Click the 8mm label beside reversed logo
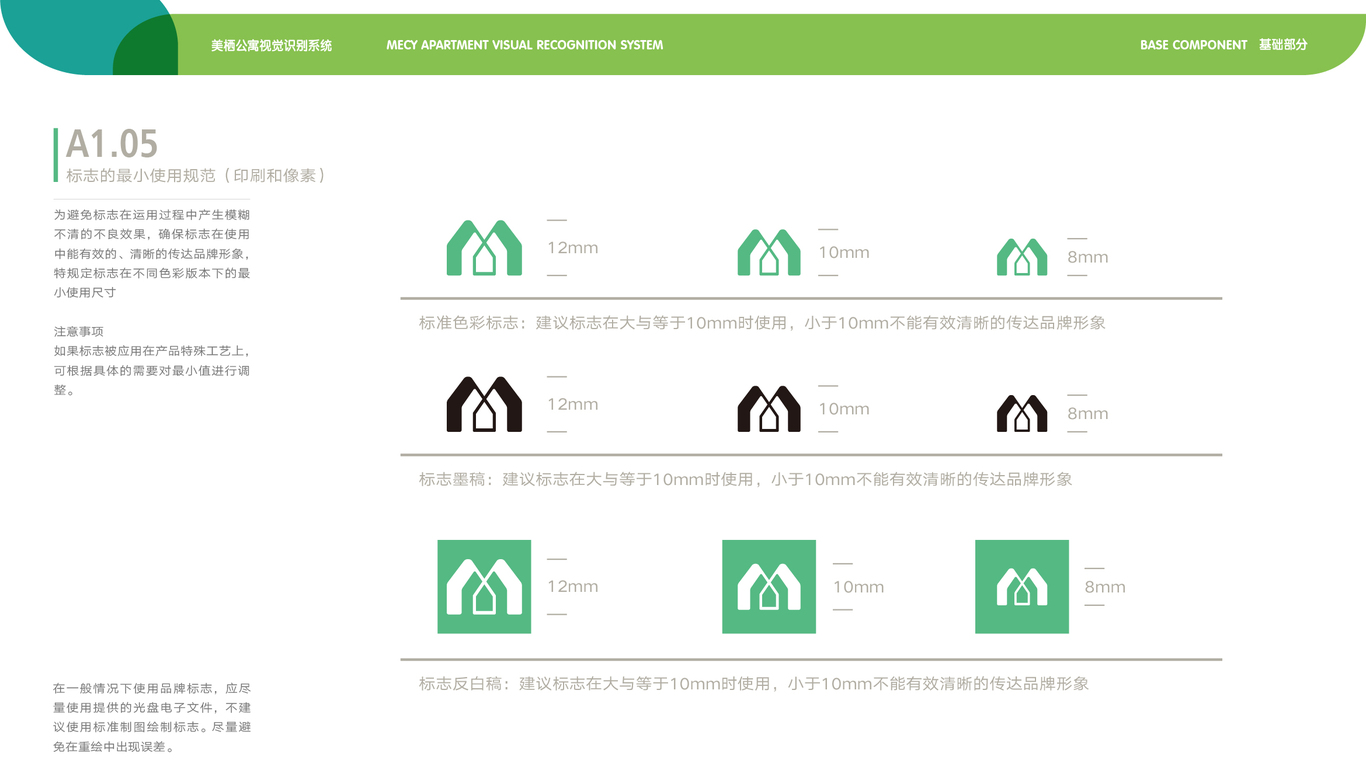Viewport: 1366px width, 768px height. click(1105, 587)
